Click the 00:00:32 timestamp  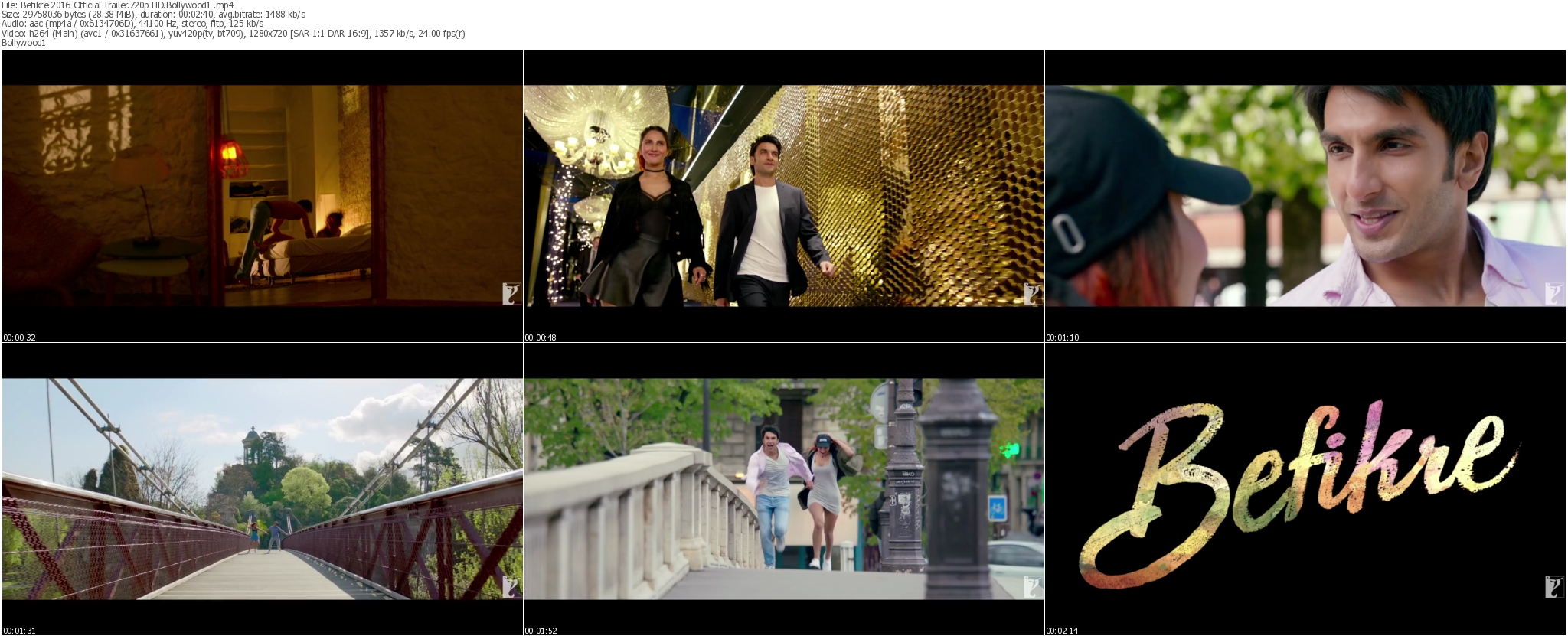pos(20,338)
